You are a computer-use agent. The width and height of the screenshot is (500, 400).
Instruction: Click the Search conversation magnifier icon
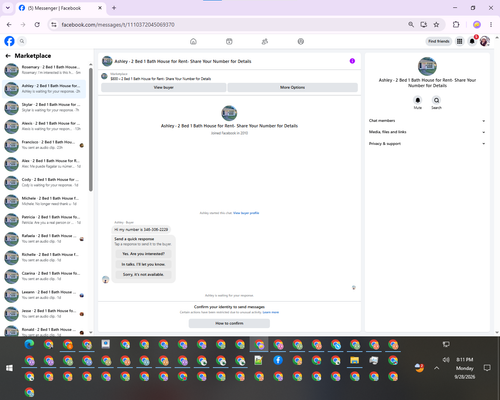(x=436, y=100)
